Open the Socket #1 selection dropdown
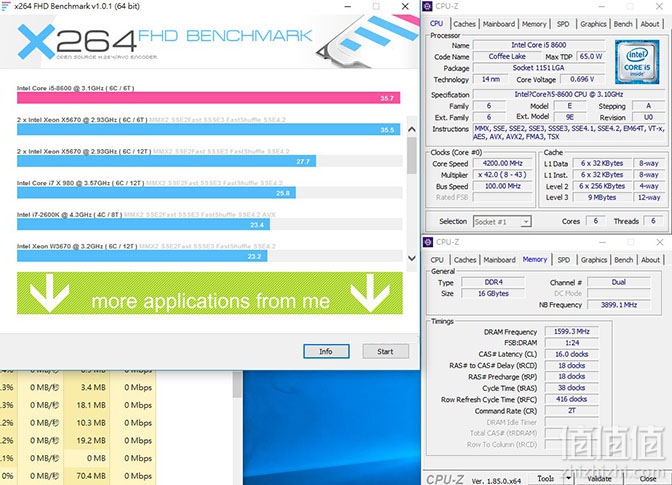Viewport: 672px width, 485px height. [502, 222]
